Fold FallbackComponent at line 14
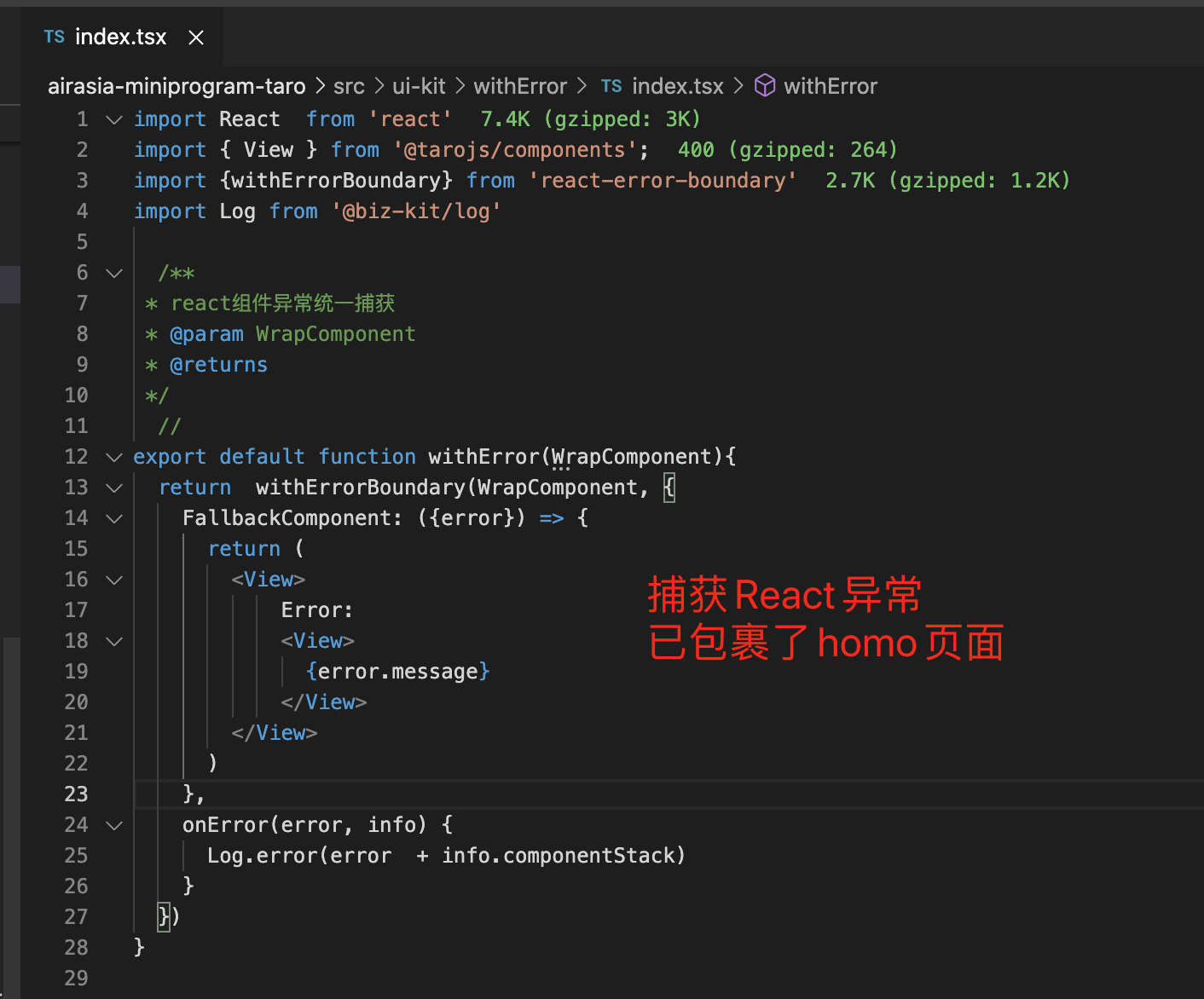Screen dimensions: 1204x999 [x=114, y=518]
